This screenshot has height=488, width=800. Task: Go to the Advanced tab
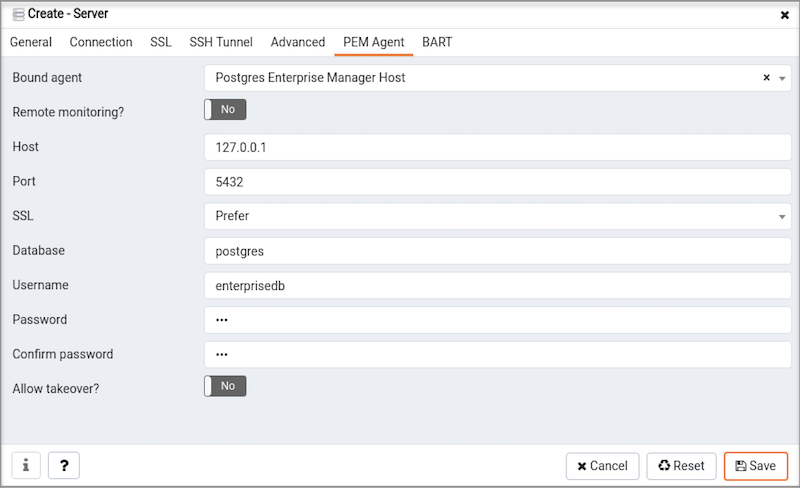click(x=298, y=42)
